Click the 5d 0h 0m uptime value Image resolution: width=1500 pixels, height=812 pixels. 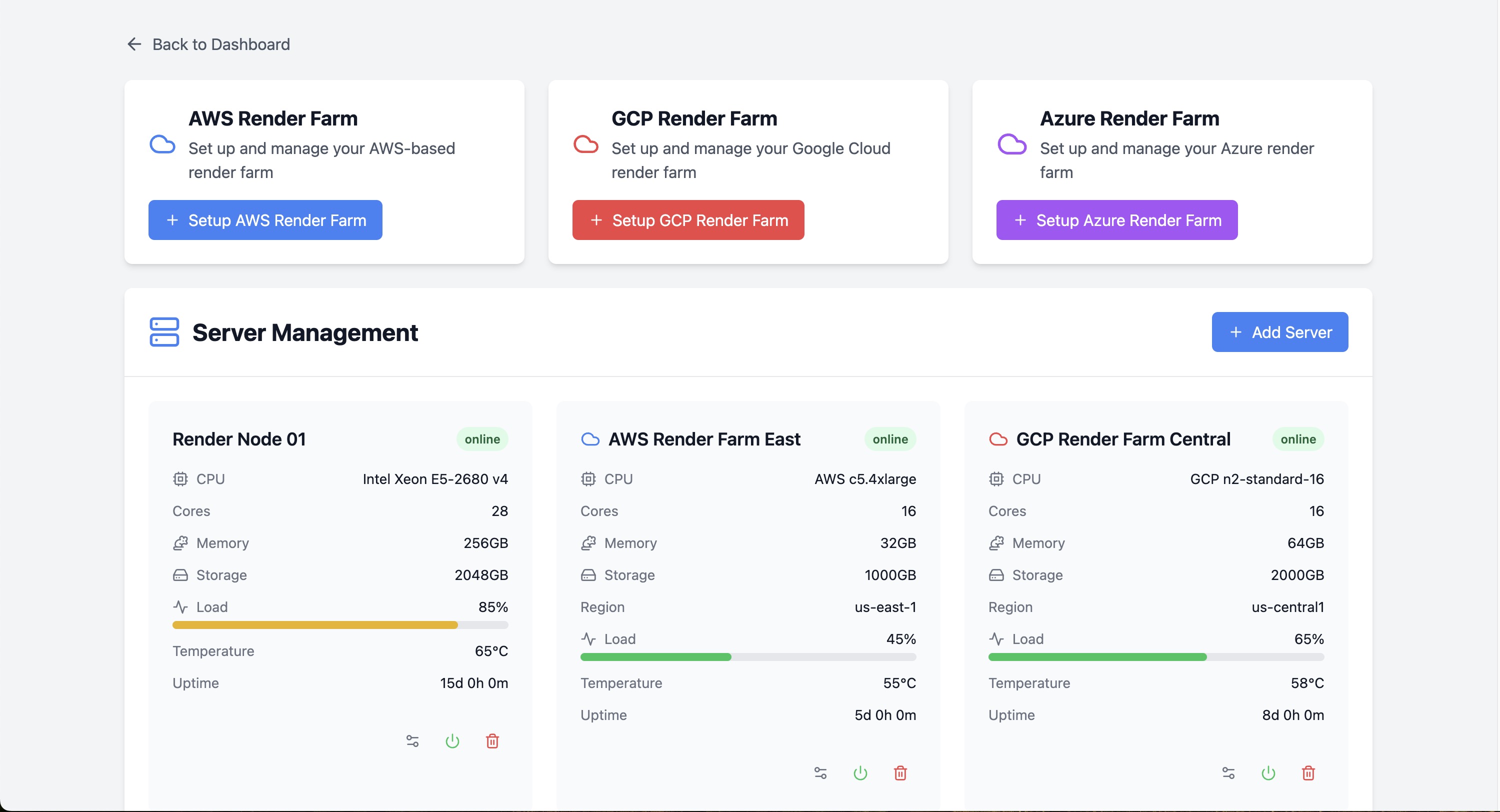pos(885,714)
